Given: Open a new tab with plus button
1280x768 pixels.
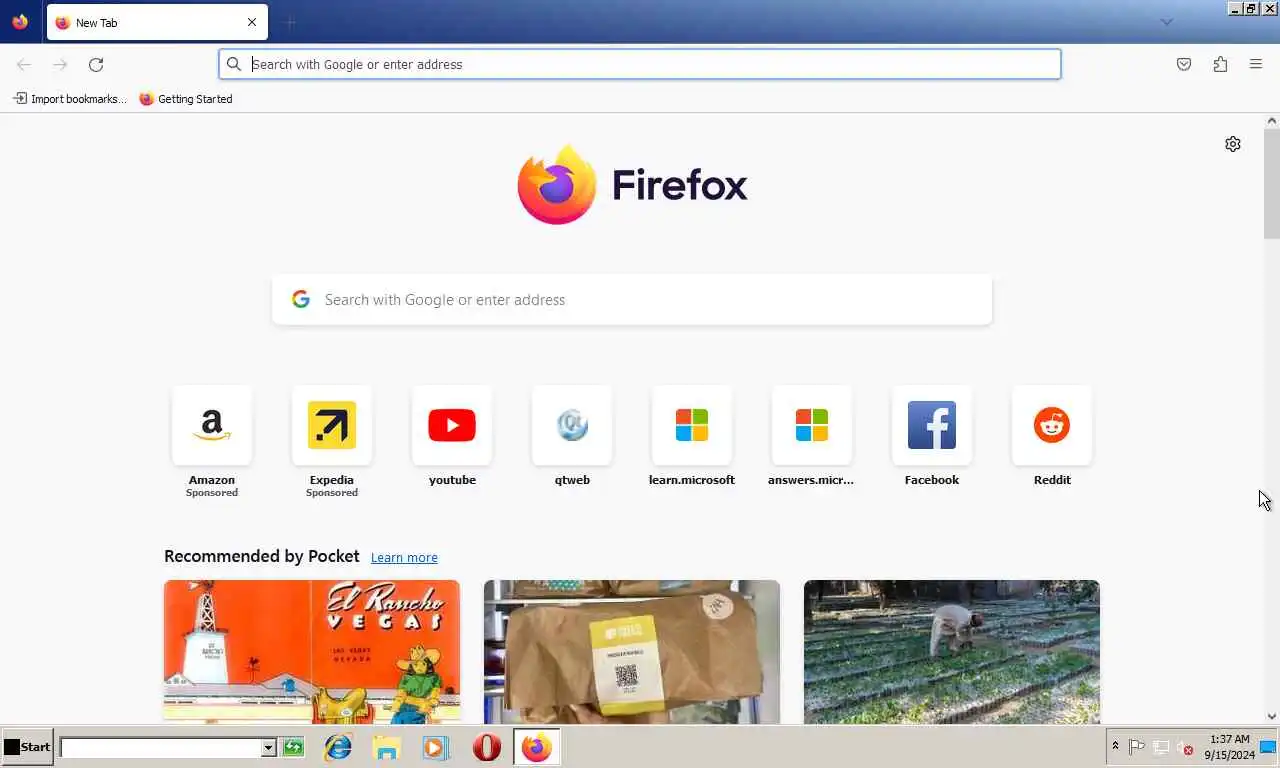Looking at the screenshot, I should click(290, 22).
